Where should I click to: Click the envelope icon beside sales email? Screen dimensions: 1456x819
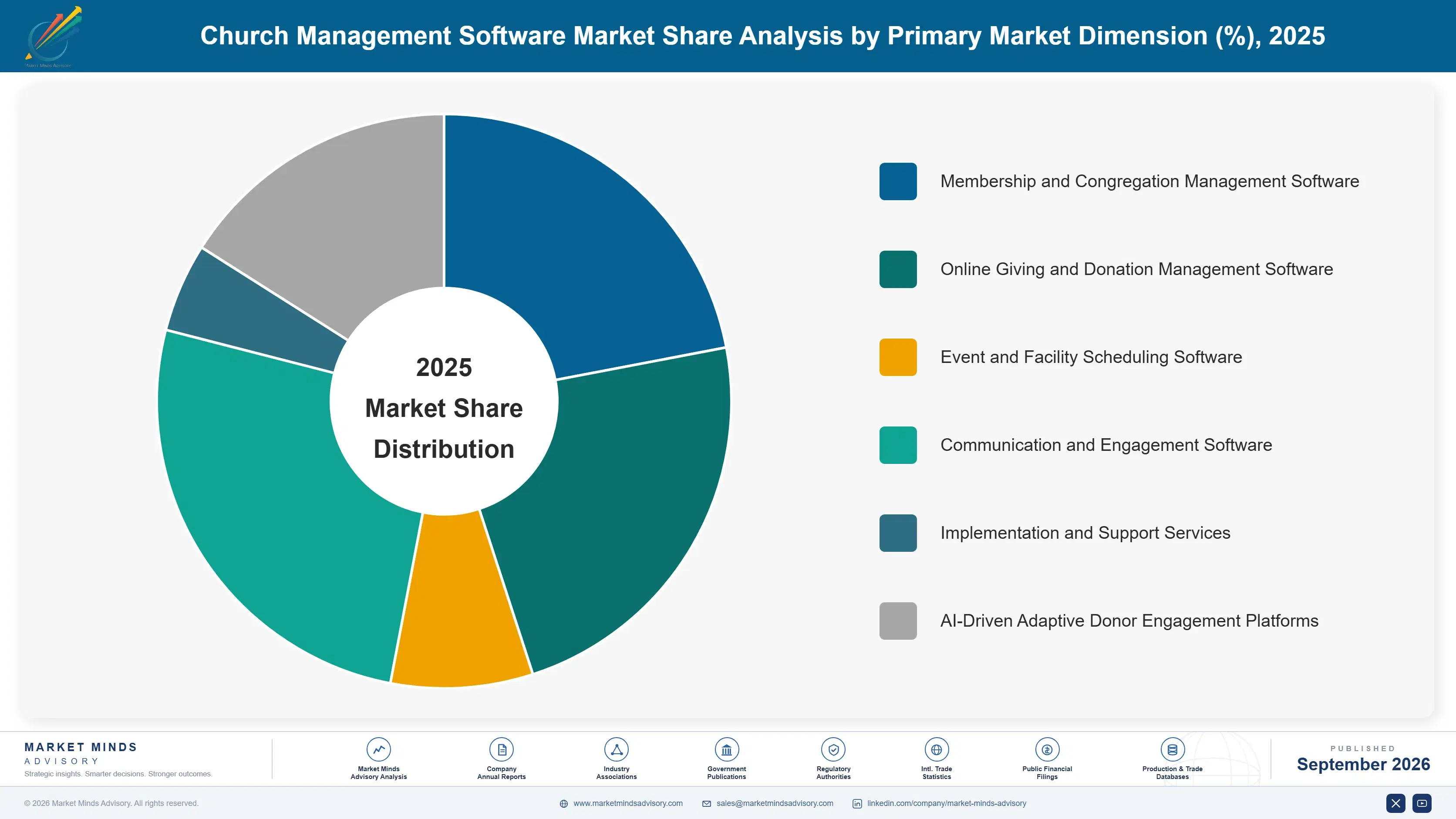(x=707, y=804)
